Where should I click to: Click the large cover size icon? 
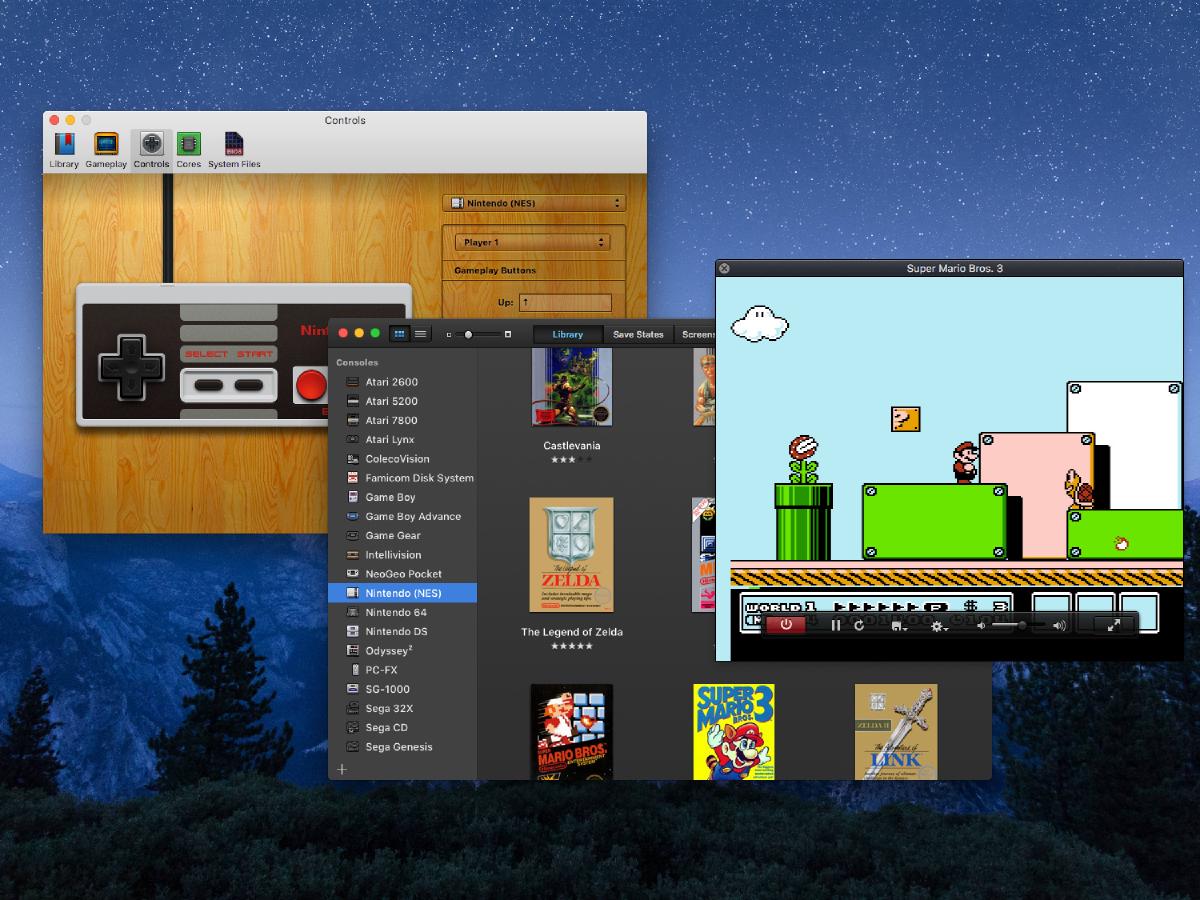pyautogui.click(x=508, y=334)
